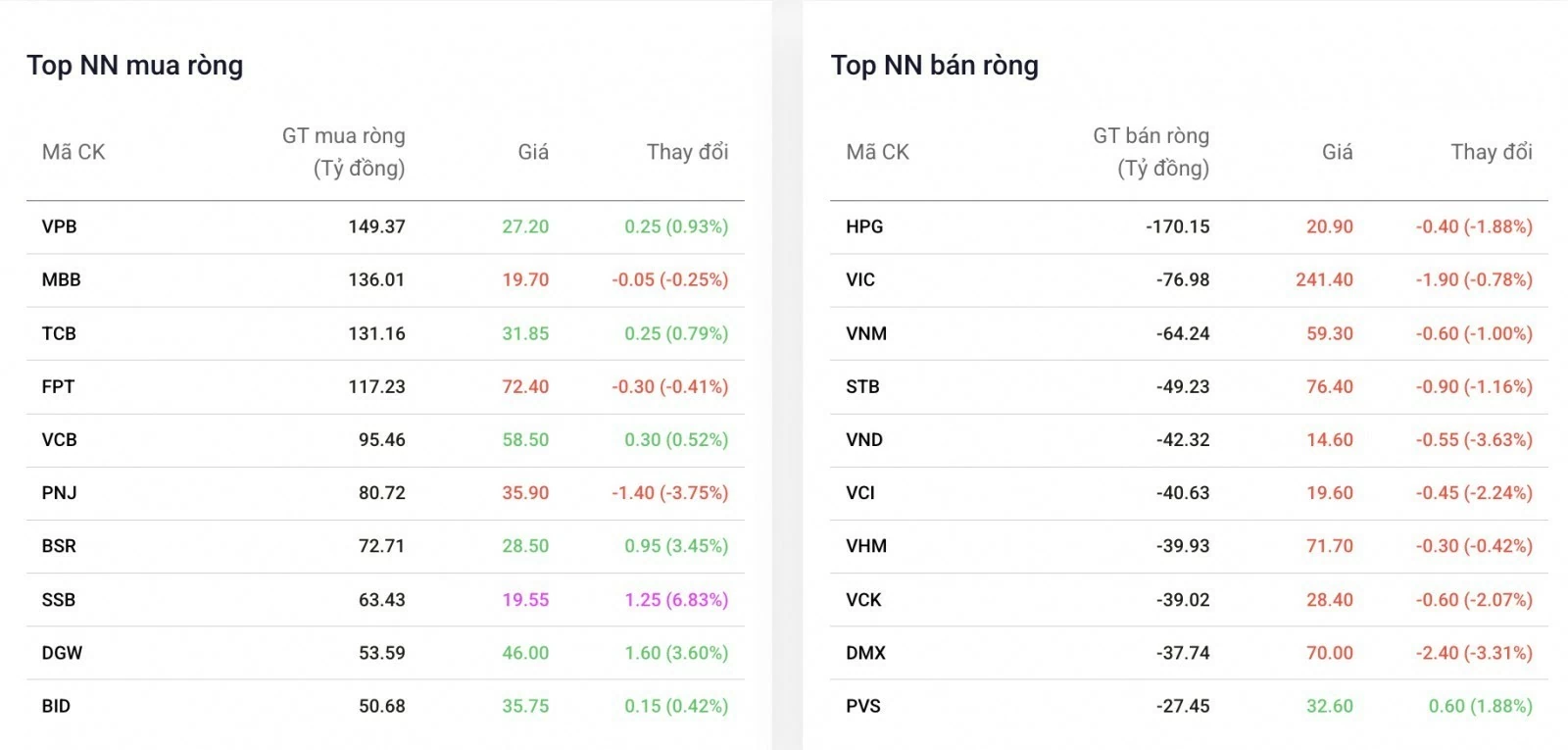Click the HPG ticker in net sell table

pyautogui.click(x=864, y=226)
